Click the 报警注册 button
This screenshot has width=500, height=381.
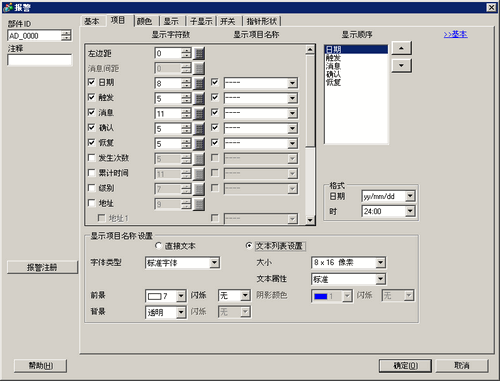[42, 267]
